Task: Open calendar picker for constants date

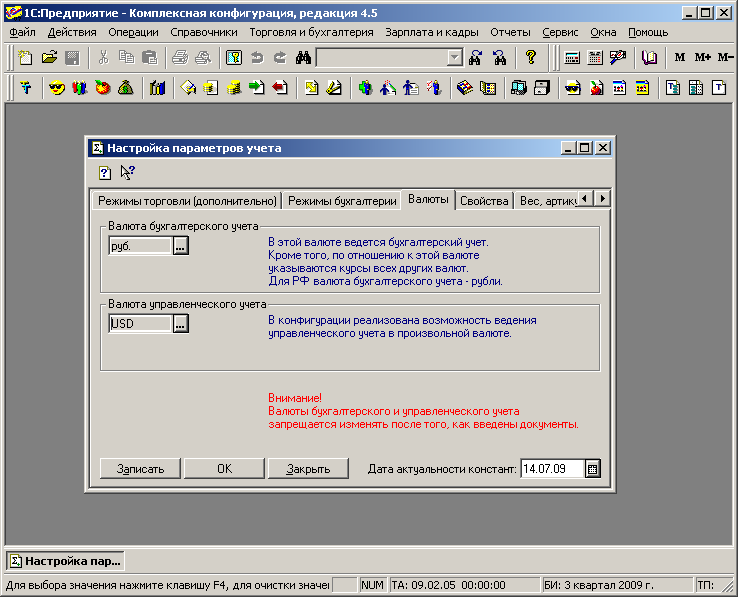Action: click(x=593, y=468)
